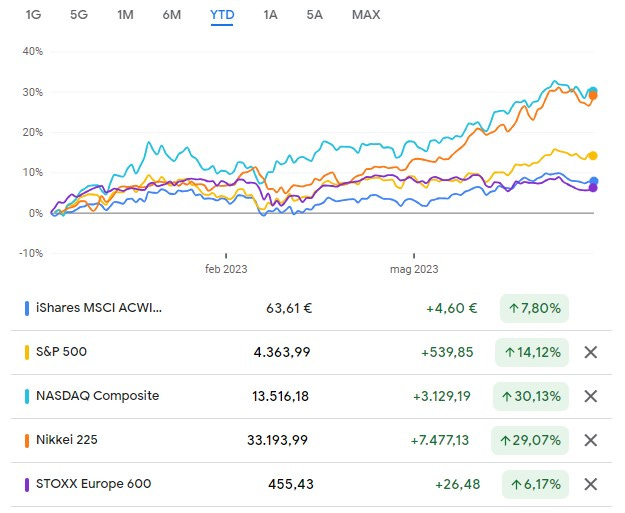Viewport: 625px width, 513px height.
Task: Select the YTD time range tab
Action: 222,15
